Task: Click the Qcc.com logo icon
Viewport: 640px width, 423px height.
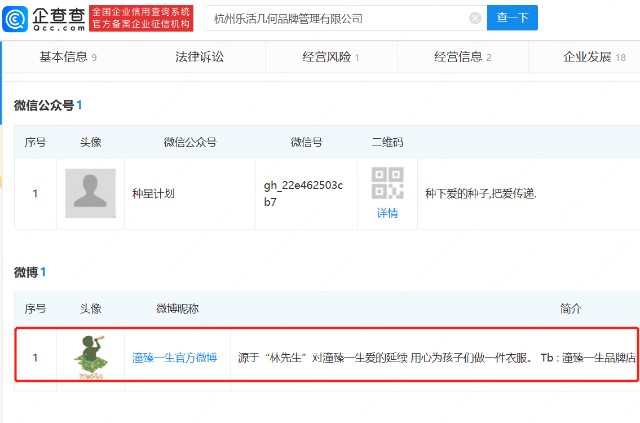Action: [15, 19]
